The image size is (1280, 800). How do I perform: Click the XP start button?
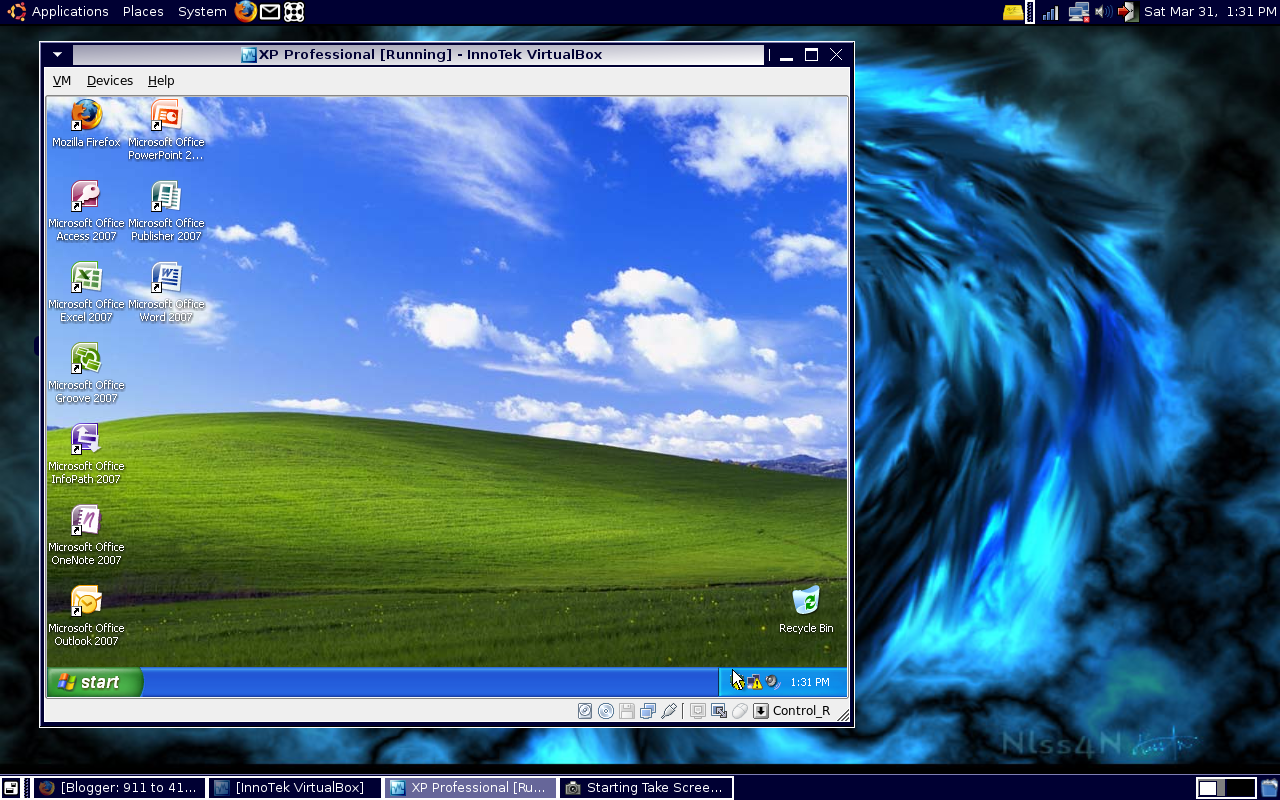(x=95, y=682)
